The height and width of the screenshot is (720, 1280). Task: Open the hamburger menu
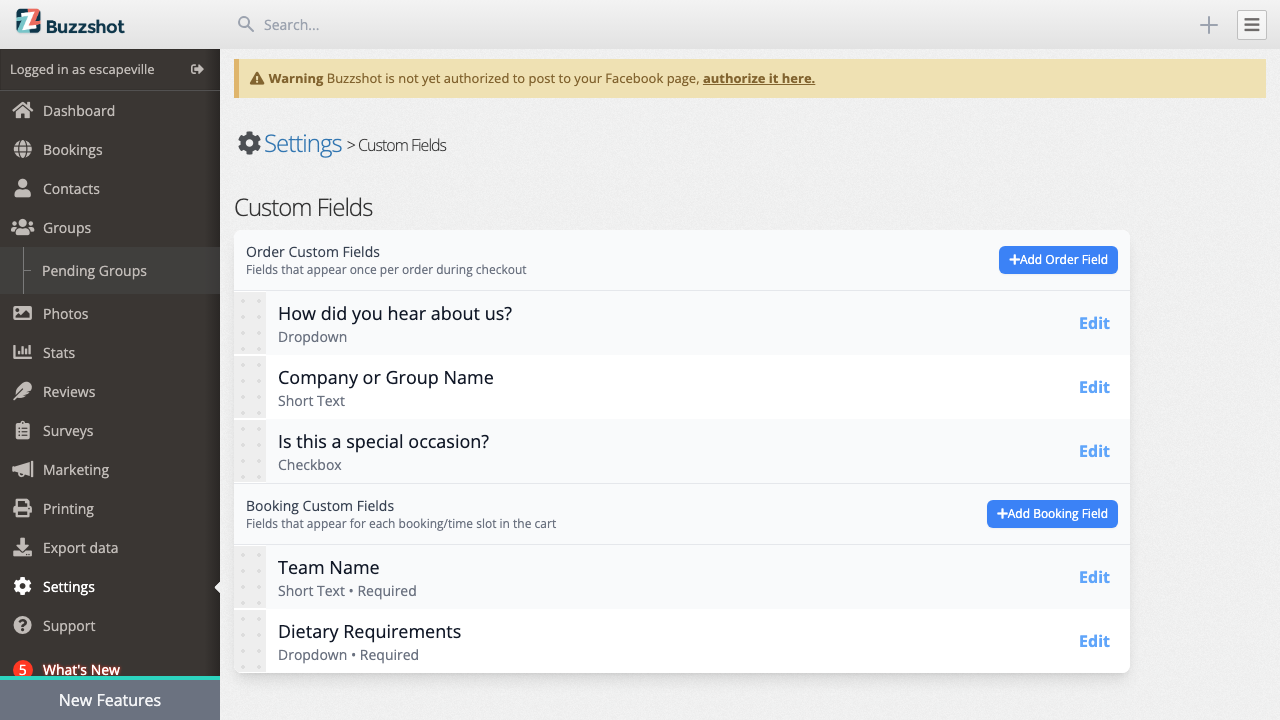pyautogui.click(x=1251, y=25)
